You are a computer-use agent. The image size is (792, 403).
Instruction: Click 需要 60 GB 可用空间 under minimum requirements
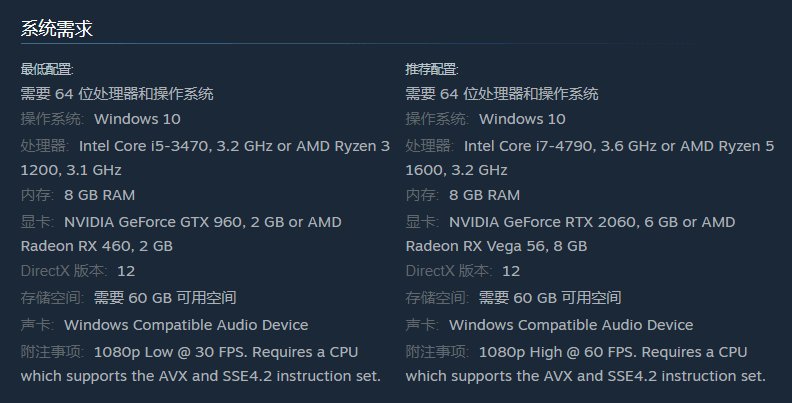click(165, 298)
